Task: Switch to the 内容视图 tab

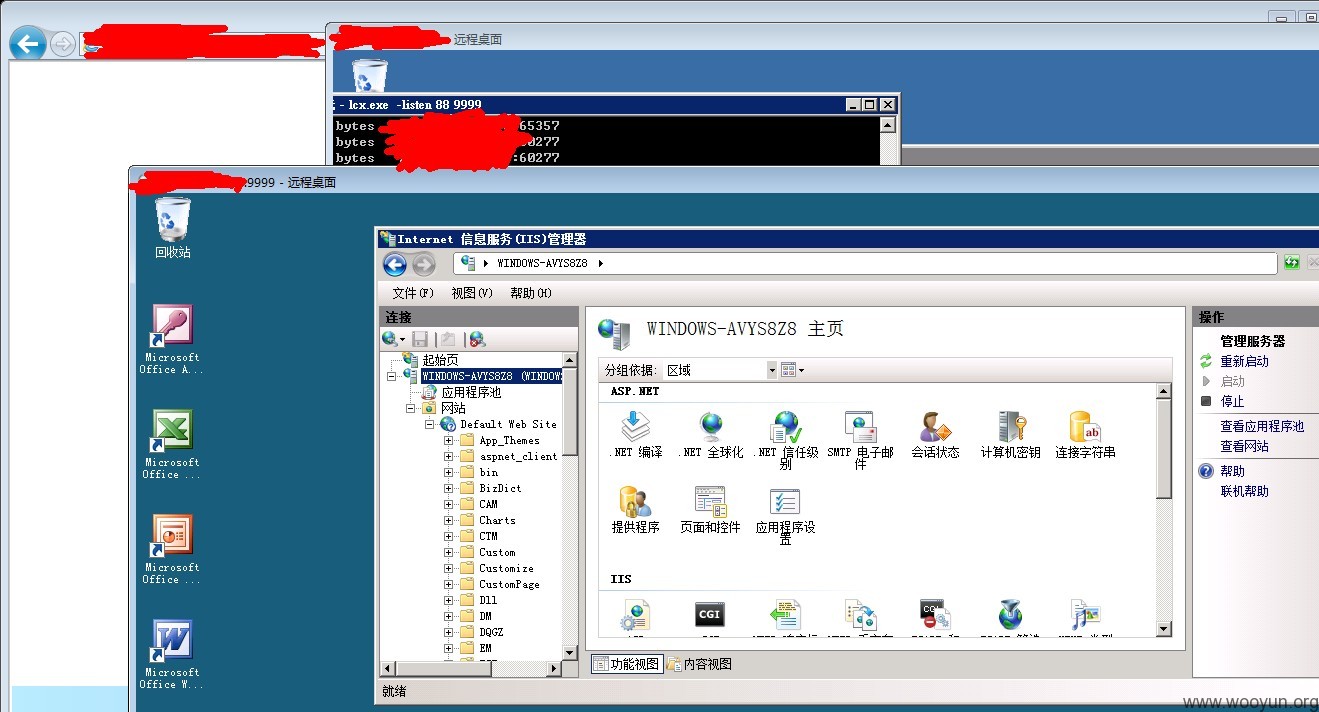Action: pyautogui.click(x=699, y=664)
